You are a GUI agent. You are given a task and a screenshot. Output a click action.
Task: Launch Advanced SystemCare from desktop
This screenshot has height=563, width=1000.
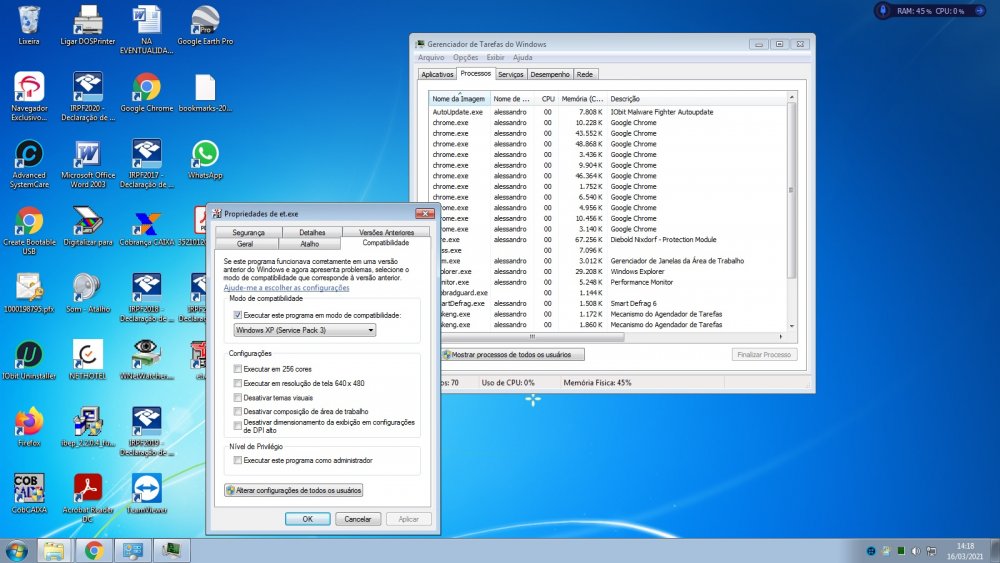click(29, 164)
